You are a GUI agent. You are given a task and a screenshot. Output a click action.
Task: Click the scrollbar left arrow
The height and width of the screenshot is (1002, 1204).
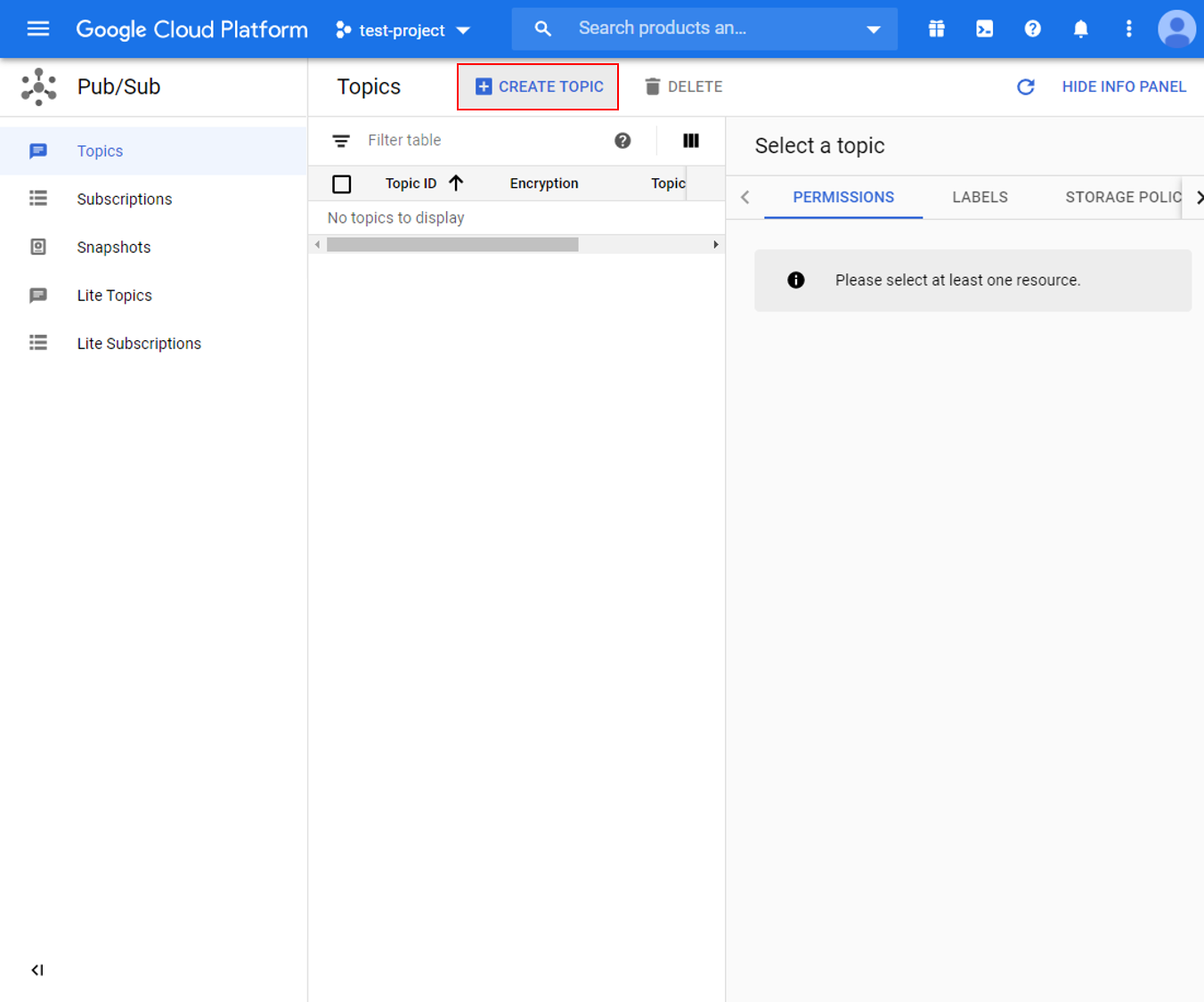[x=317, y=245]
